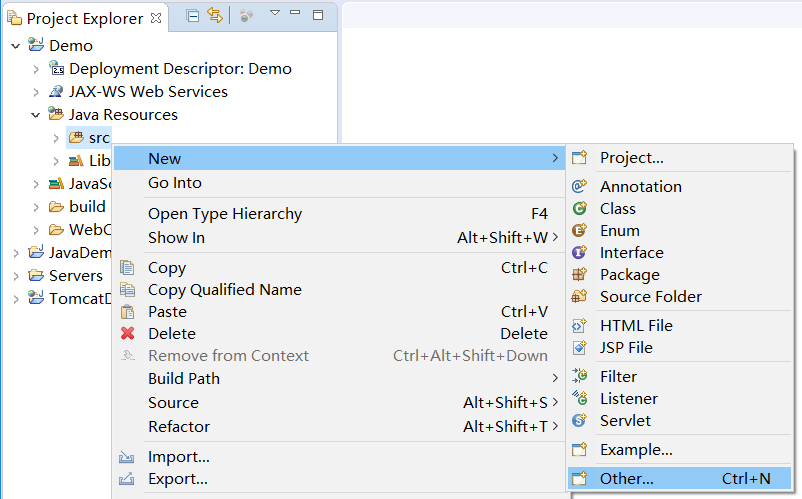Expand the Deployment Descriptor: Demo node
Viewport: 802px width, 499px height.
tap(36, 69)
